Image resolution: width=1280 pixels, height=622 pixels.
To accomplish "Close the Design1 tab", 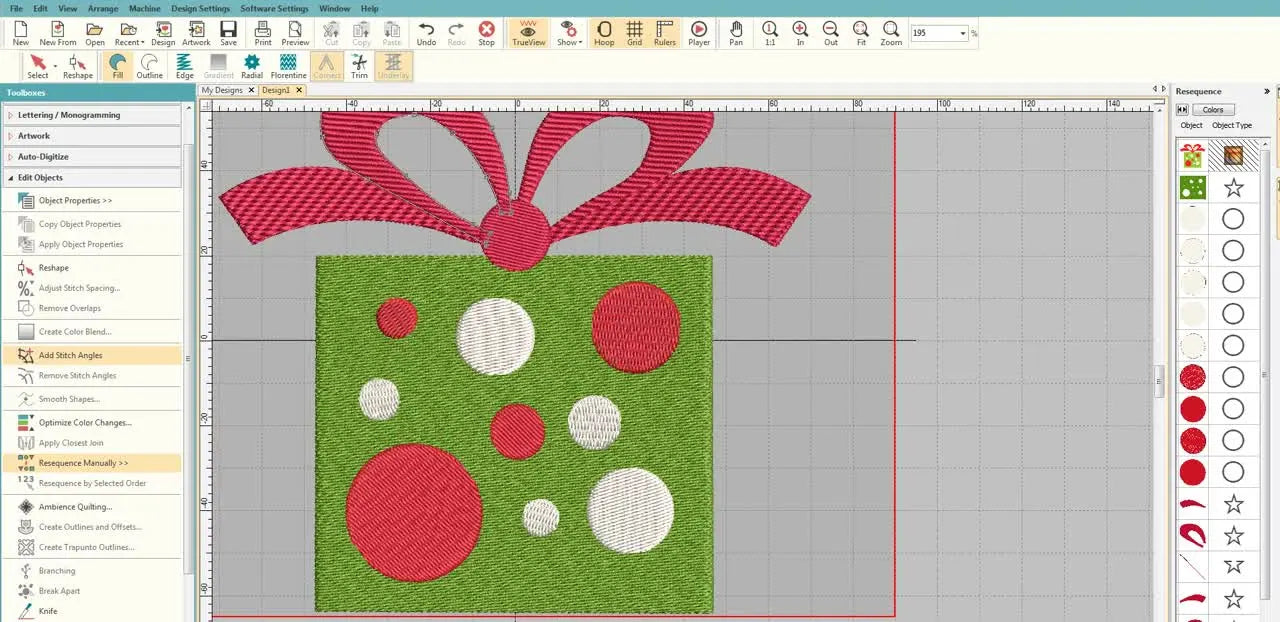I will pos(299,90).
